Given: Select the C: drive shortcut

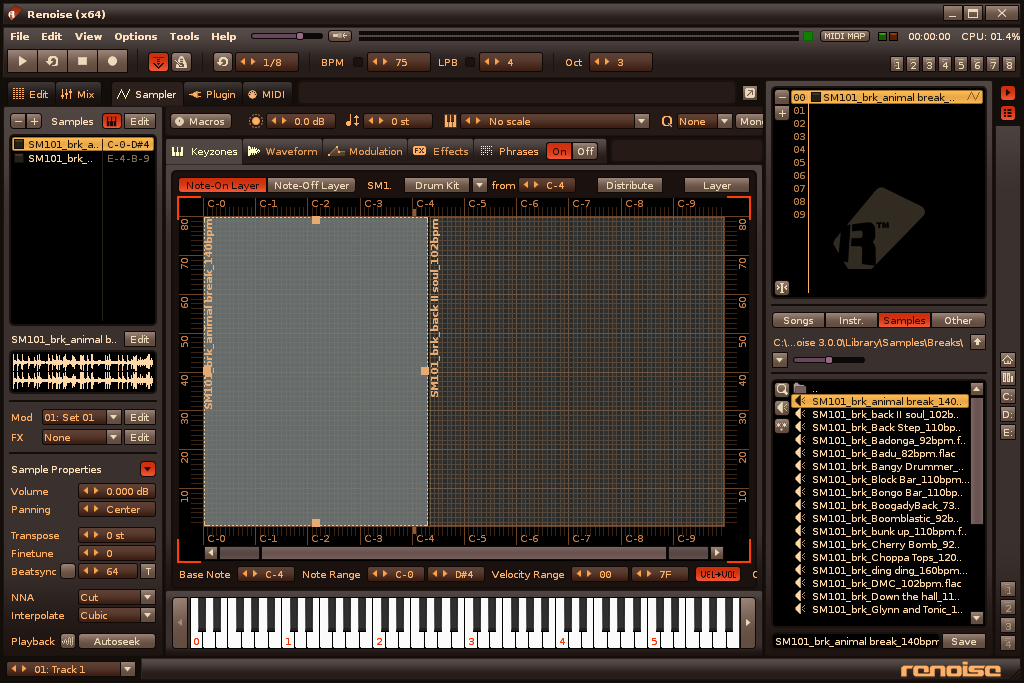Looking at the screenshot, I should 1008,396.
